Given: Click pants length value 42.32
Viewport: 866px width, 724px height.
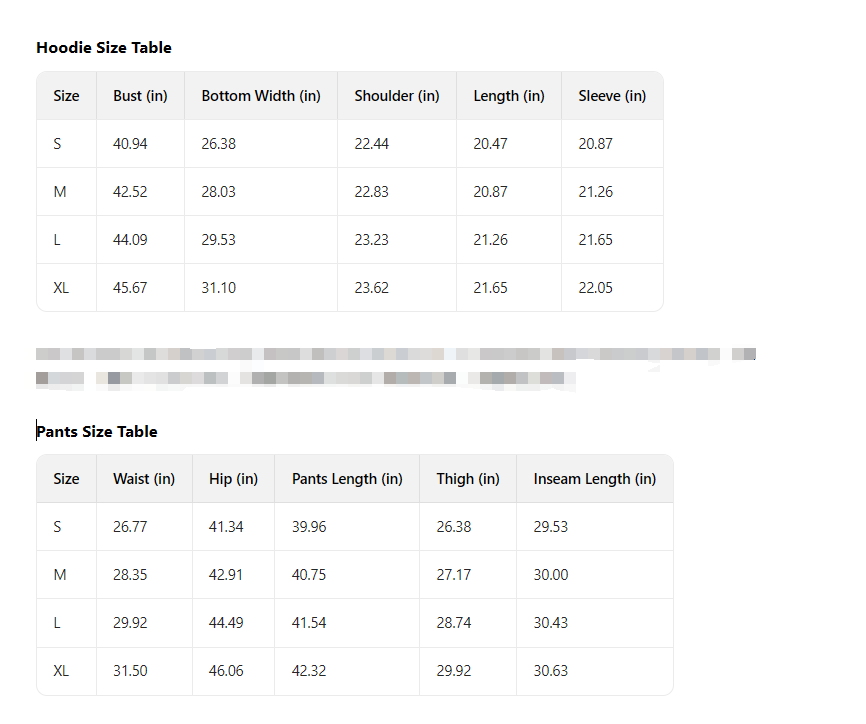Looking at the screenshot, I should click(309, 671).
